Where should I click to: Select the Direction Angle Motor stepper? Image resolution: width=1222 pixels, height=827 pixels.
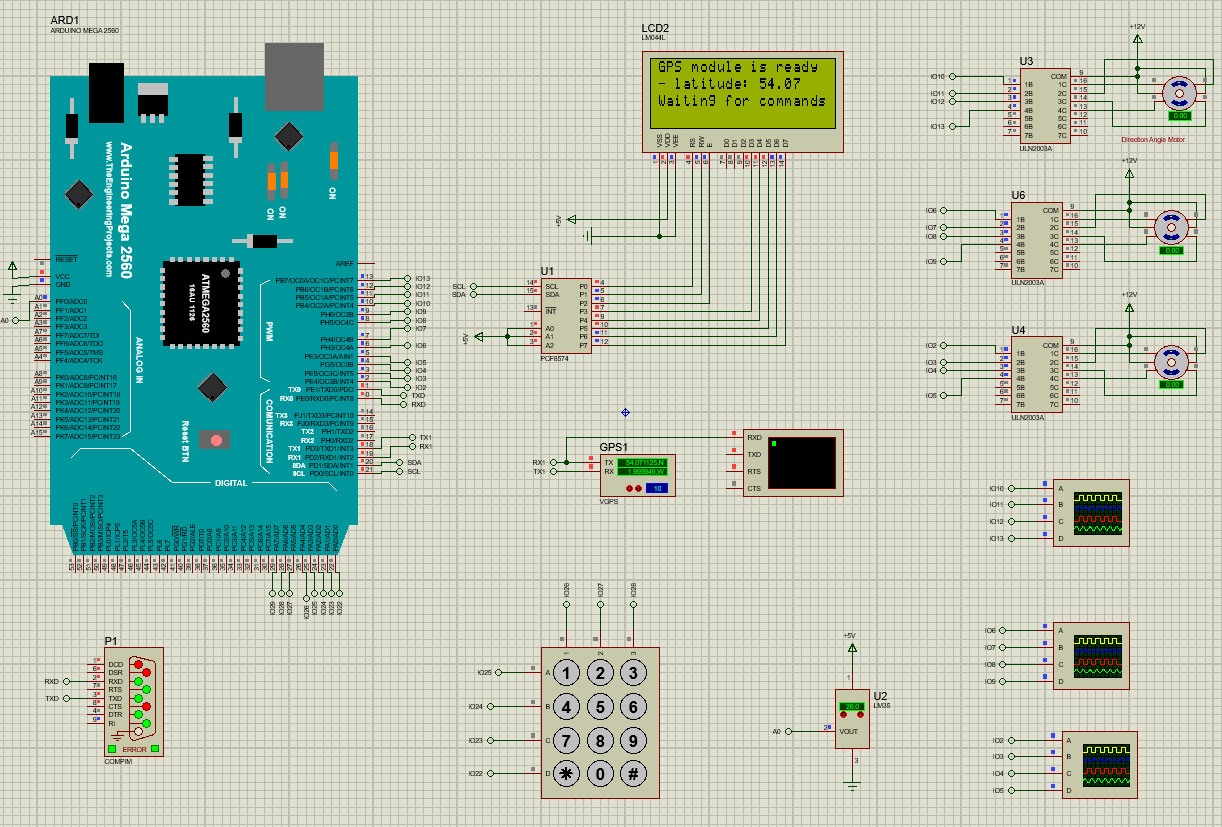tap(1178, 94)
